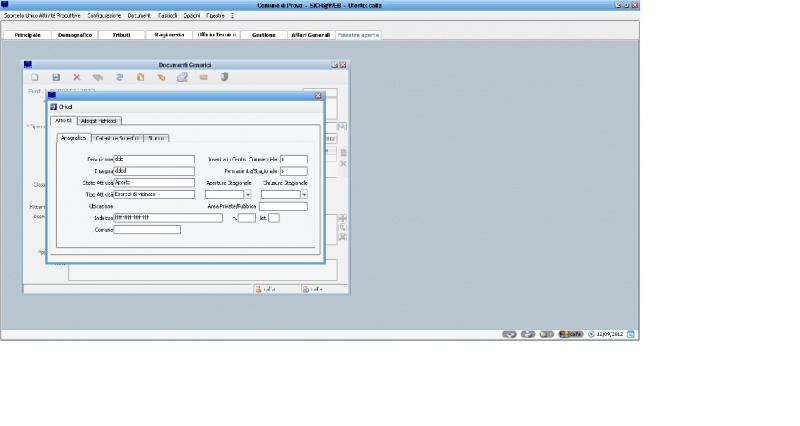This screenshot has height=426, width=800.
Task: Select the Anagrafica sub-tab
Action: point(73,138)
